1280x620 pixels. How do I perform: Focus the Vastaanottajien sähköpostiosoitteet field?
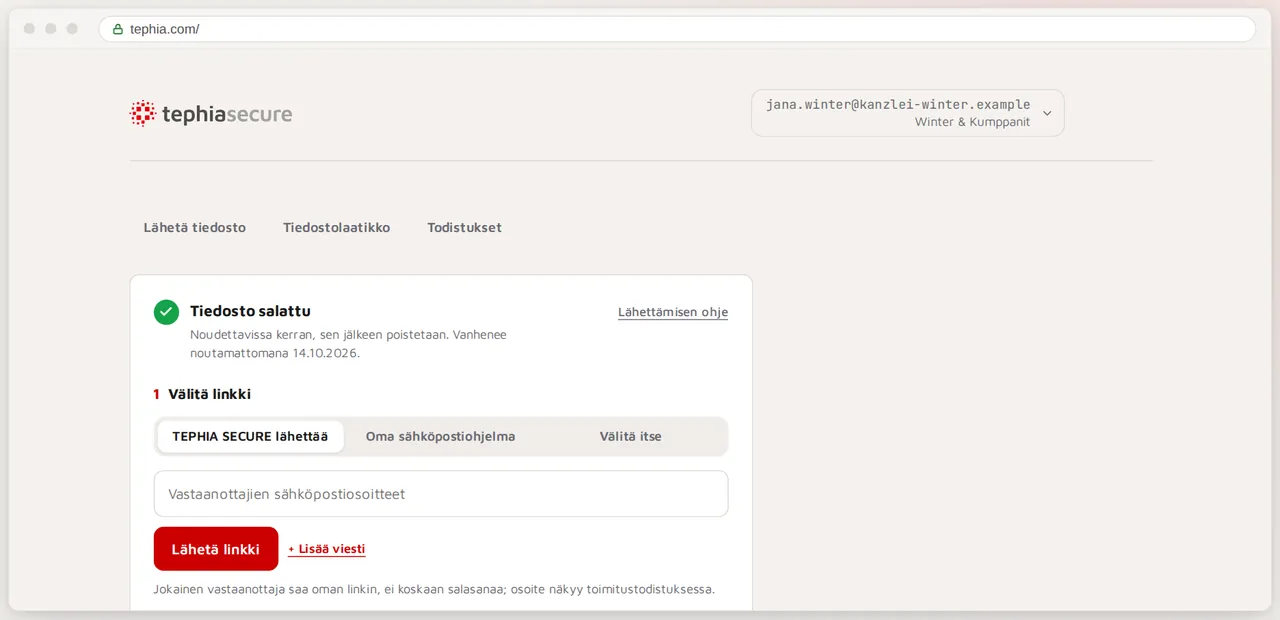[x=441, y=494]
